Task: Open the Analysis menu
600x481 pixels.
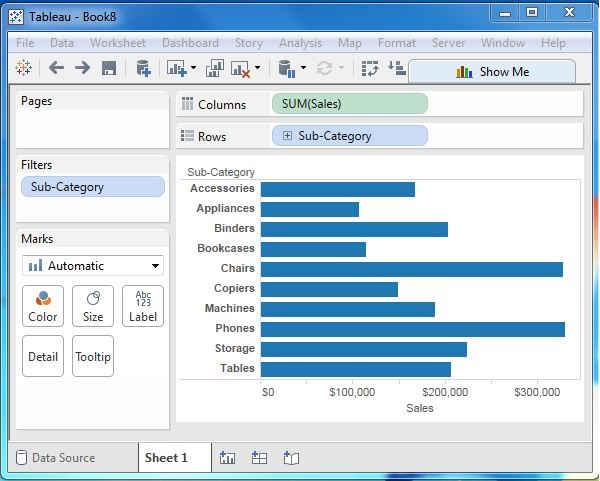Action: pos(300,43)
